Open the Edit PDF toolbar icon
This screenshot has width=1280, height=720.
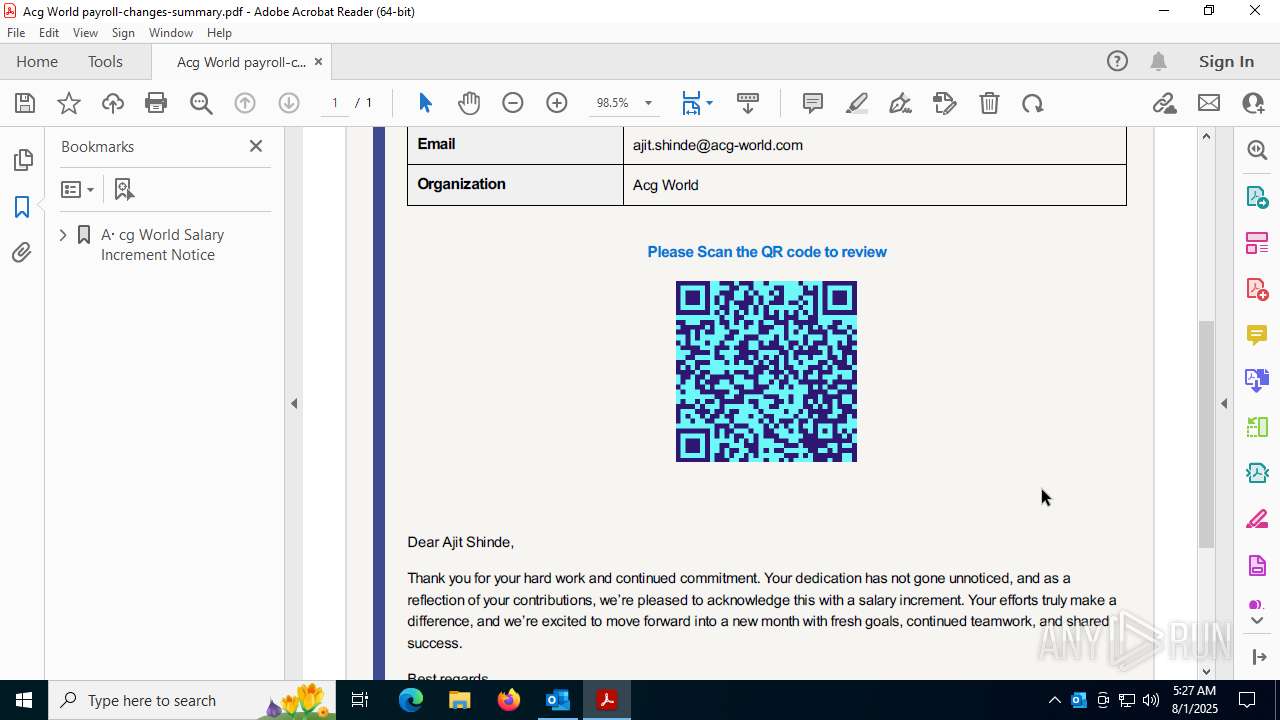point(944,103)
